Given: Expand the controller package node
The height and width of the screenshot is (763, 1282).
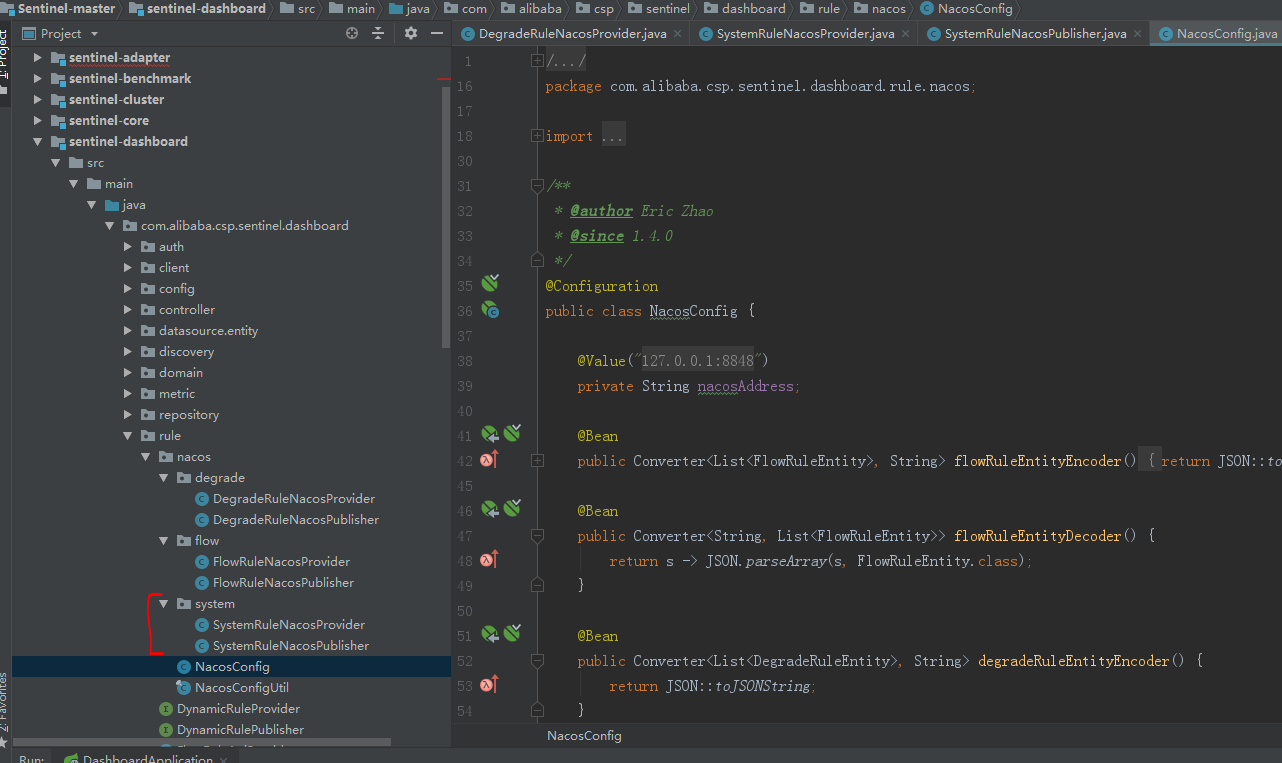Looking at the screenshot, I should pyautogui.click(x=128, y=310).
